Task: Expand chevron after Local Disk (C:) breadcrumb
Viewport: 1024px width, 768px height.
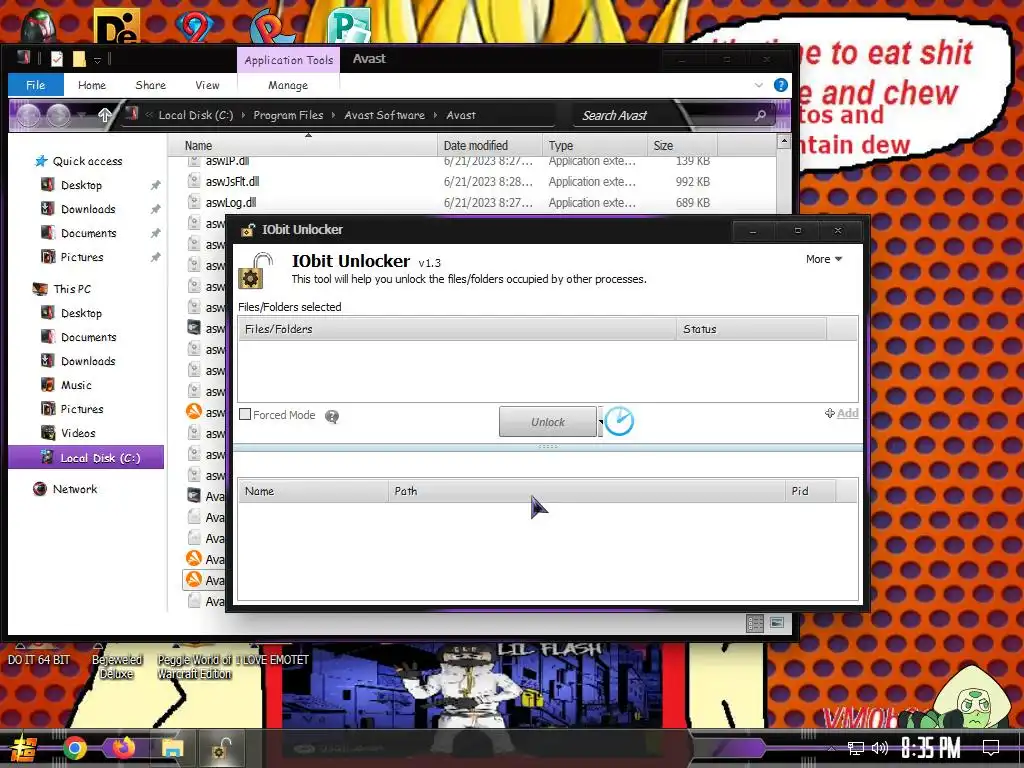Action: (x=244, y=115)
